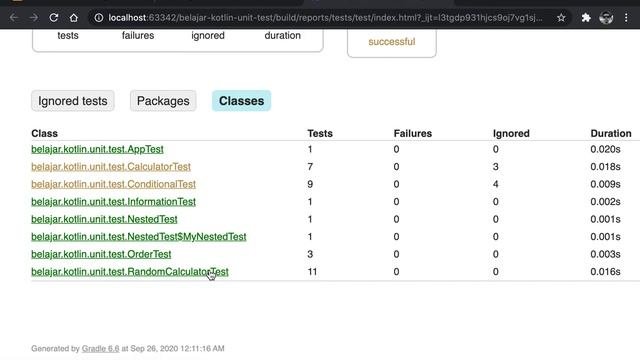Reload the test report page
Screen dimensions: 640x360
(53, 18)
